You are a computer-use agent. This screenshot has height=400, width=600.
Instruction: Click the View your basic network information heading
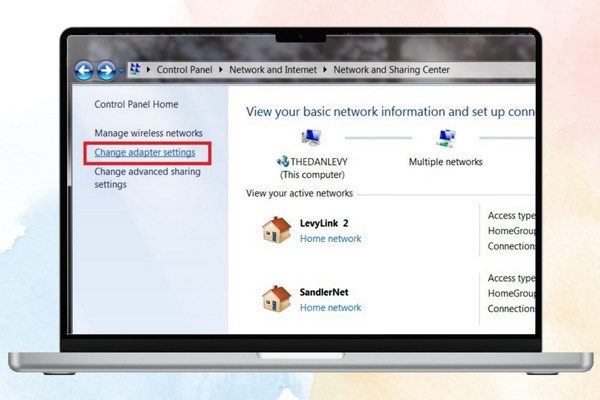[390, 112]
